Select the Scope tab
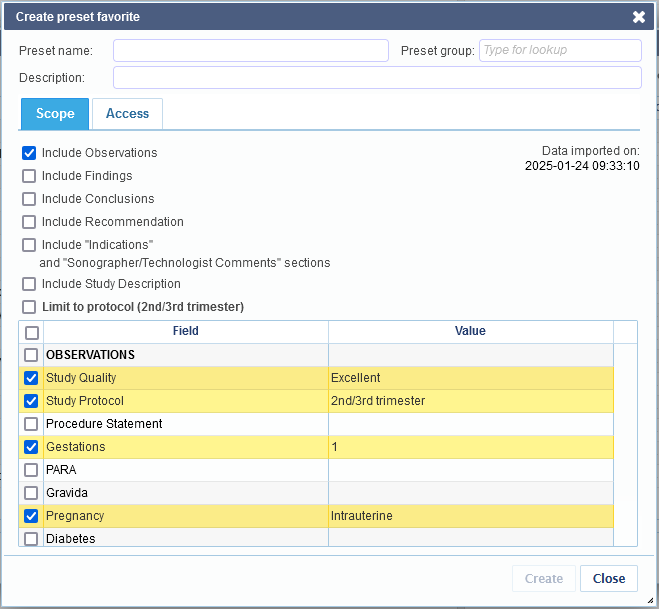The width and height of the screenshot is (659, 609). click(x=55, y=113)
